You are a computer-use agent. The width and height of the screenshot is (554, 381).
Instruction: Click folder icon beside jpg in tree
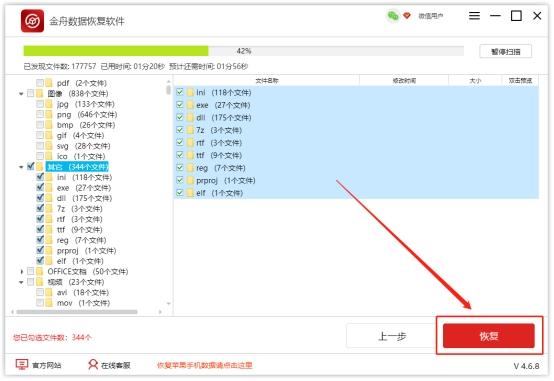pos(49,104)
